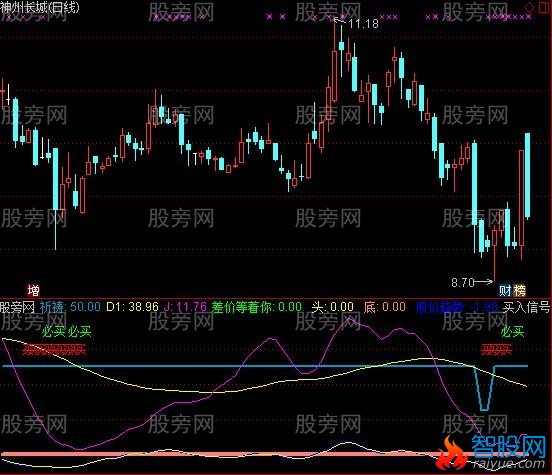Open the blue 财 finance icon
The width and height of the screenshot is (552, 475).
coord(505,290)
